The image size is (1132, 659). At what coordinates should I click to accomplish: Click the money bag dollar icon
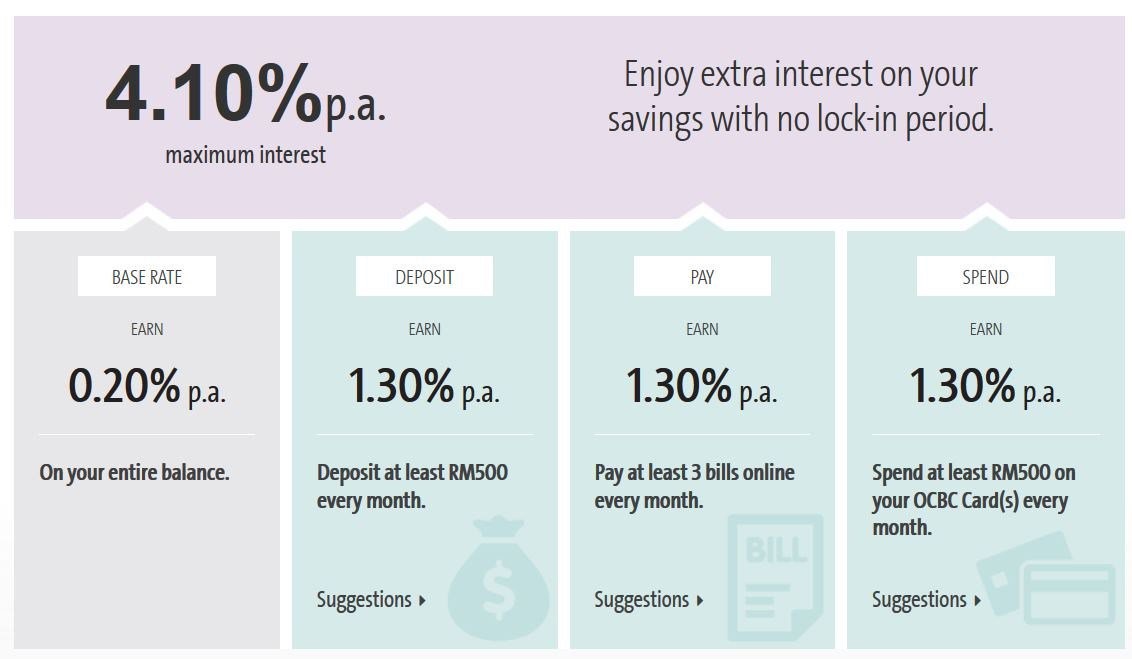[497, 580]
